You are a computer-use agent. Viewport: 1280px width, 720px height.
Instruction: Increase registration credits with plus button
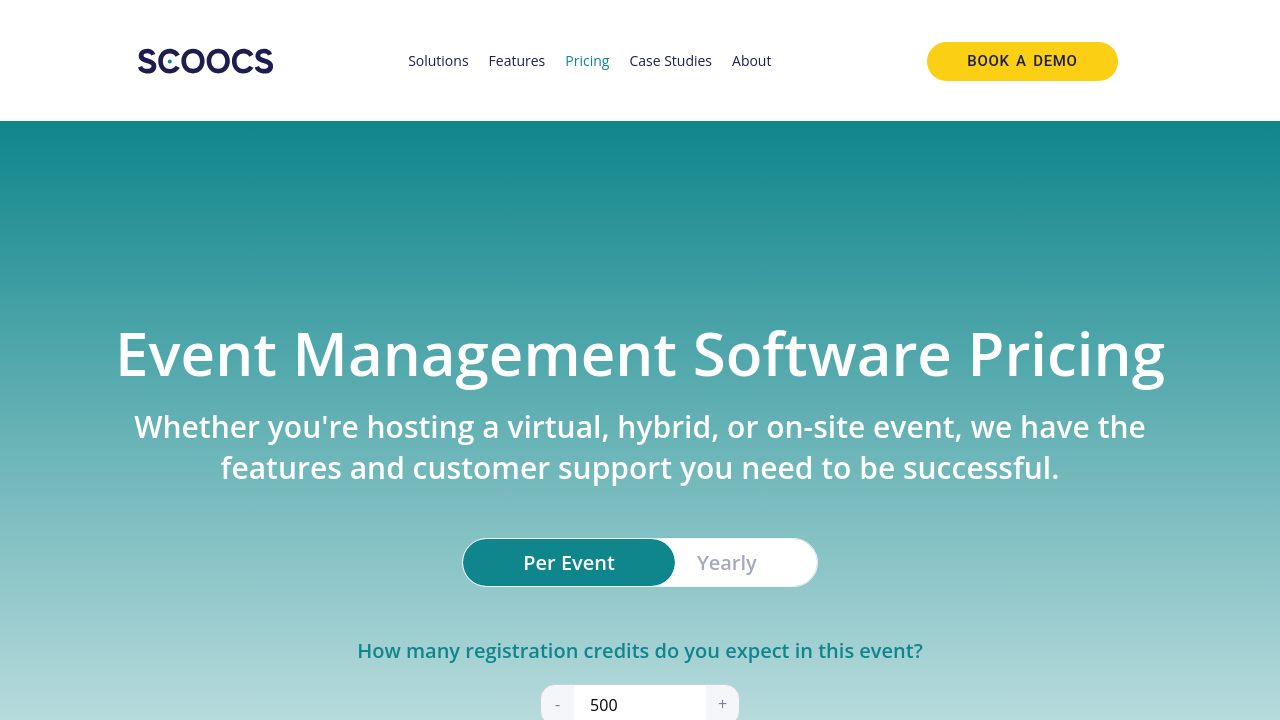722,704
